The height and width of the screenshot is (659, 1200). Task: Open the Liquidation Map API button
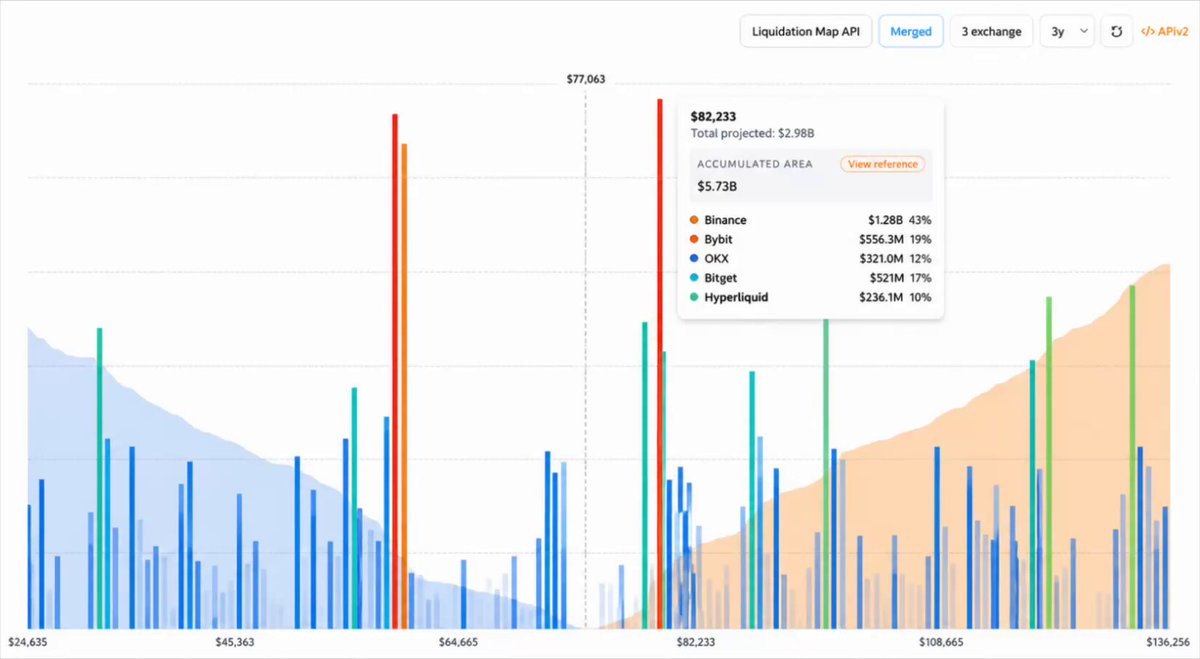(x=806, y=31)
